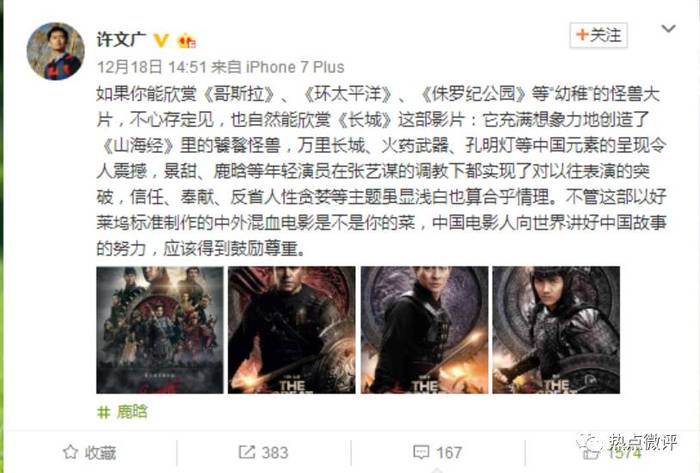Open the post timestamp 12月18日 14:51
This screenshot has height=473, width=700.
point(151,67)
